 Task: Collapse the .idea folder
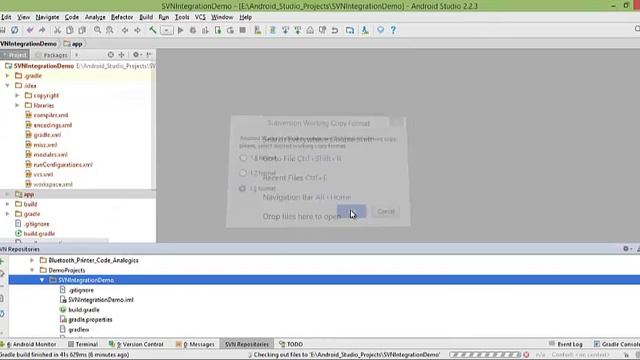(7, 86)
